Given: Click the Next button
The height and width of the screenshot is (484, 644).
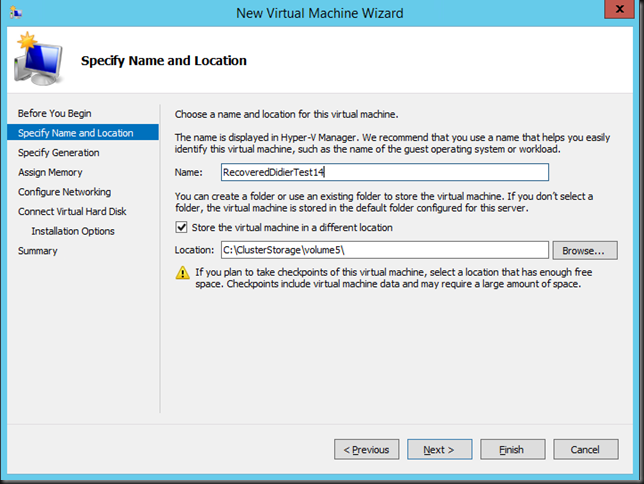Looking at the screenshot, I should [x=439, y=449].
